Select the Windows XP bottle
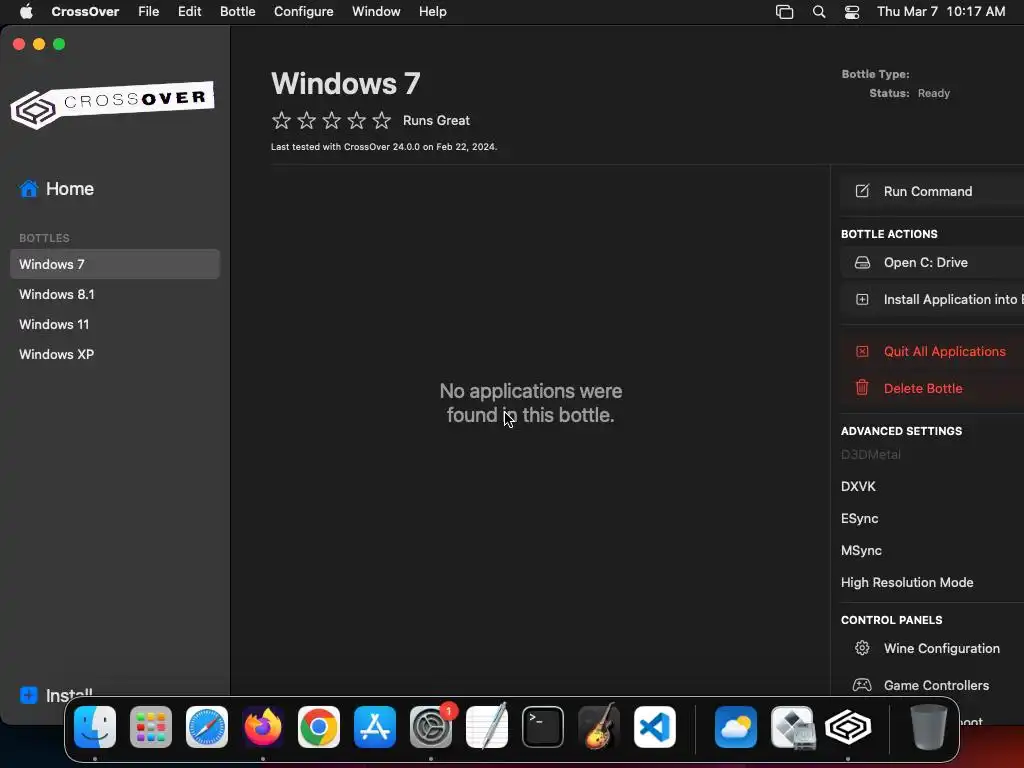 click(x=115, y=354)
